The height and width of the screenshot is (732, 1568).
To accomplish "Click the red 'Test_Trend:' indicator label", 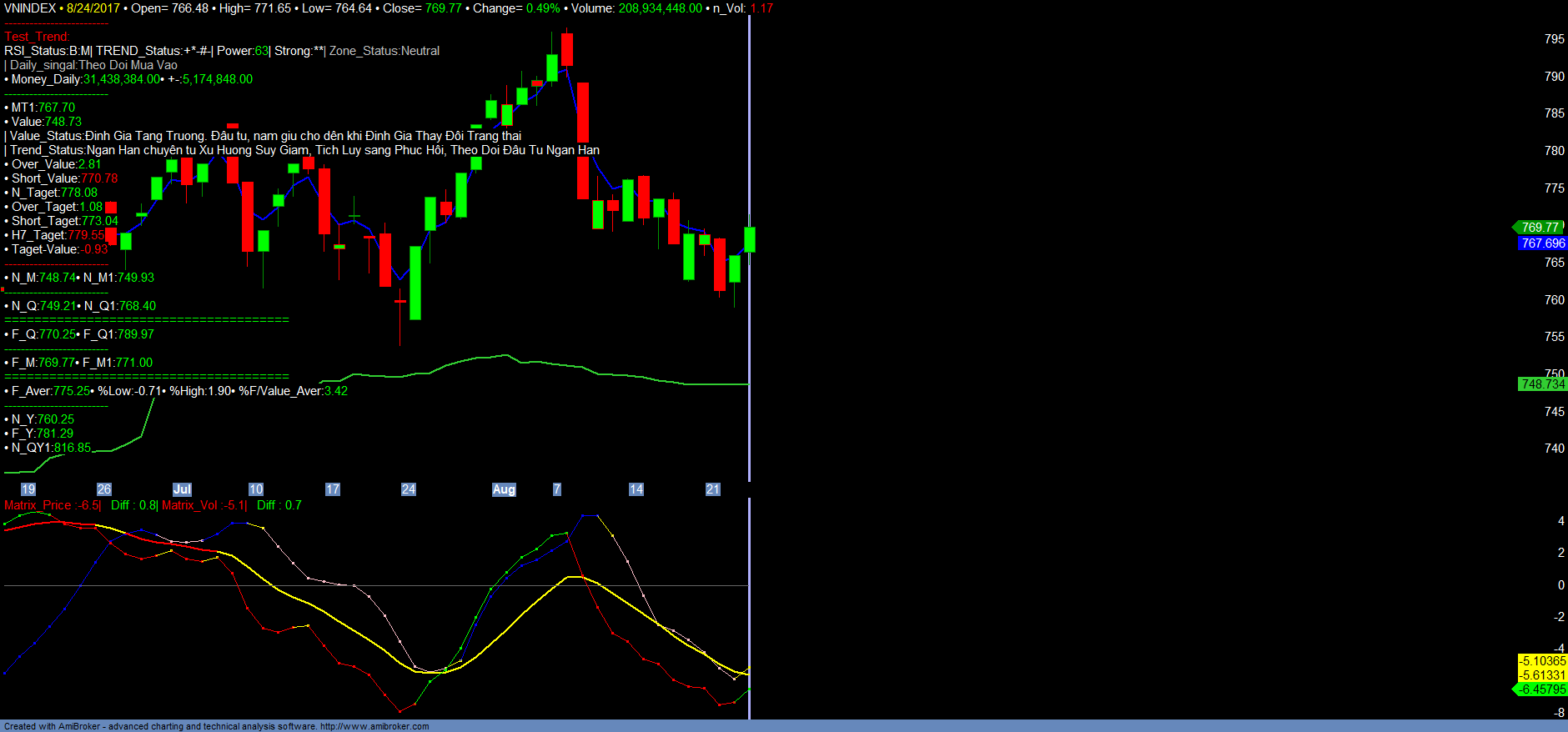I will point(37,37).
